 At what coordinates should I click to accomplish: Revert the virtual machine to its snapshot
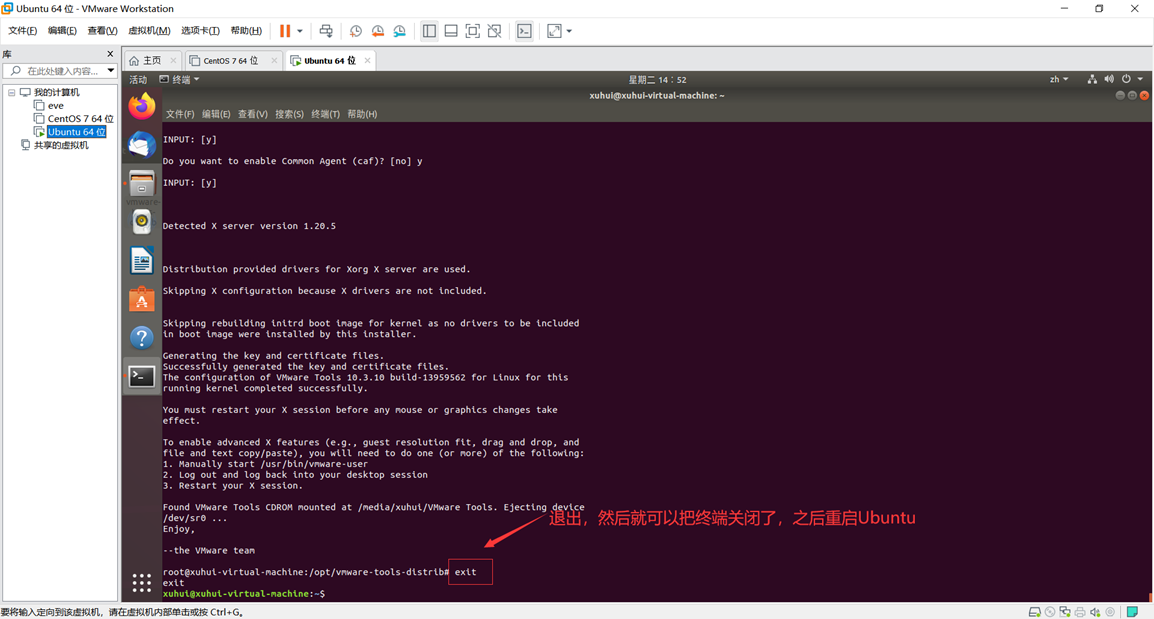click(x=377, y=31)
